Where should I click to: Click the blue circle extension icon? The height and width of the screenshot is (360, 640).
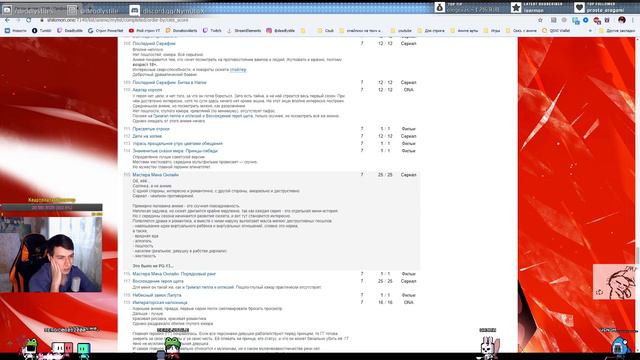click(586, 20)
